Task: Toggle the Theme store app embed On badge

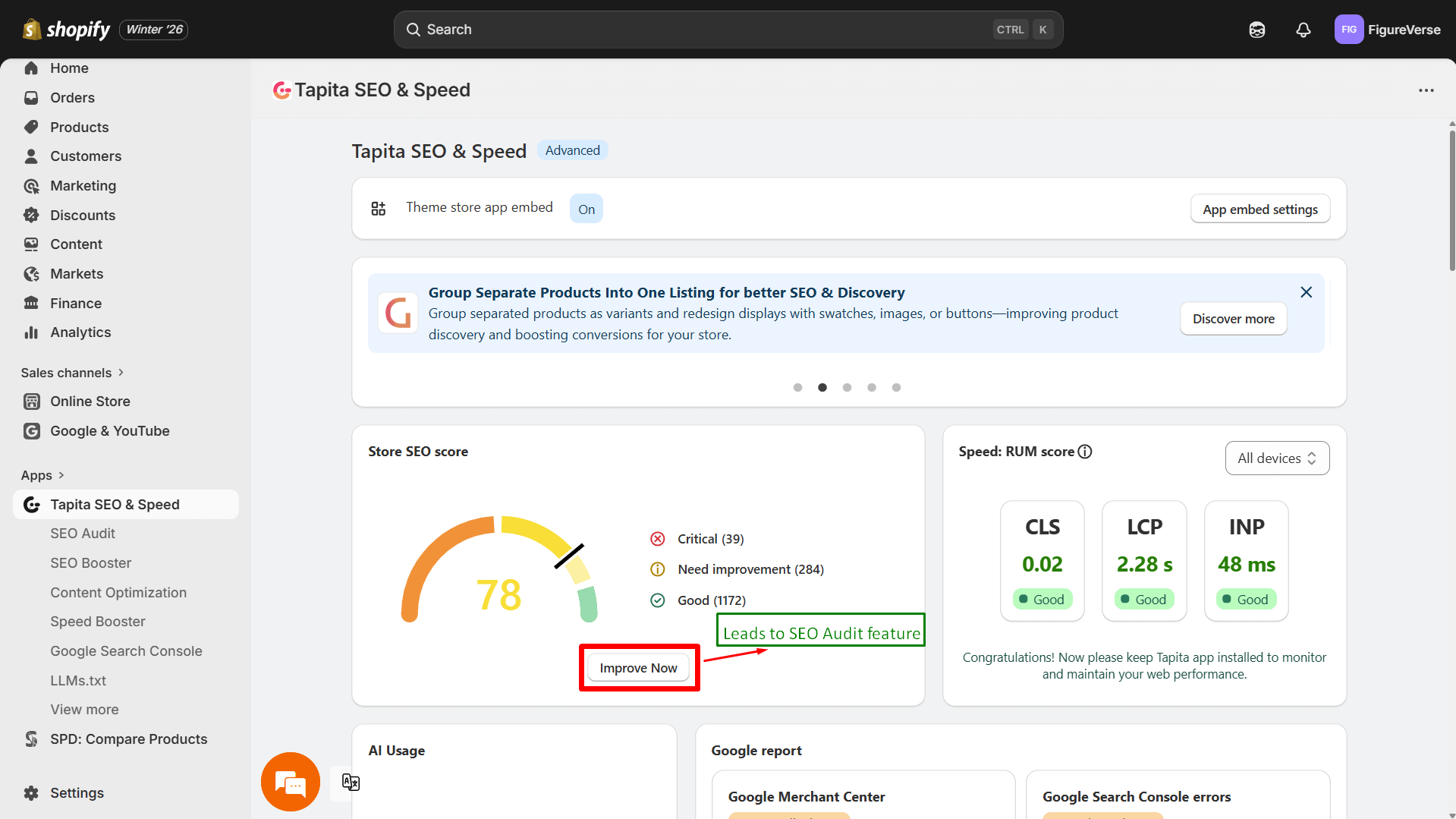Action: (586, 209)
